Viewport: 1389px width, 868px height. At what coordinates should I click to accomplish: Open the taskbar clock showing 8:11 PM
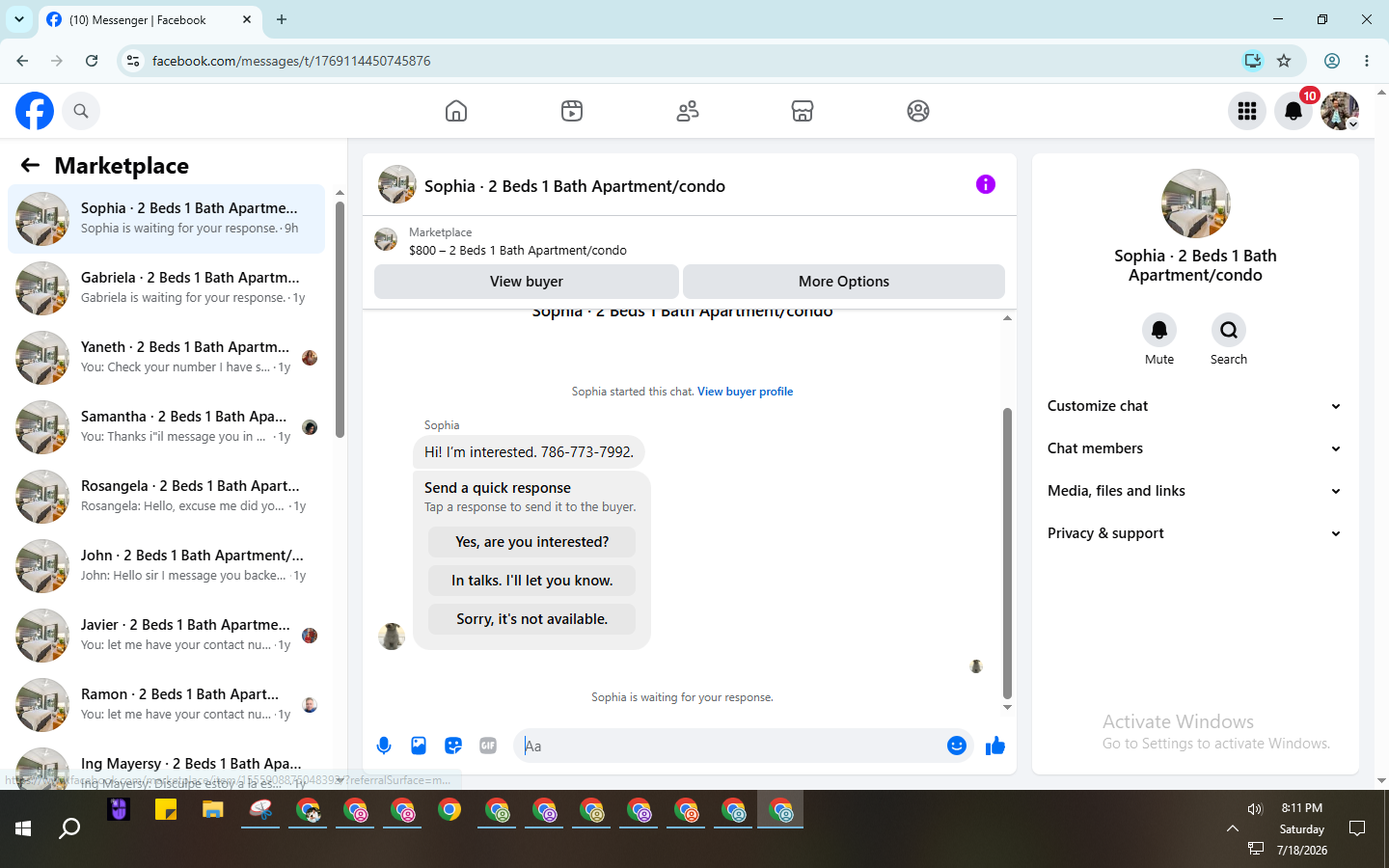coord(1302,808)
